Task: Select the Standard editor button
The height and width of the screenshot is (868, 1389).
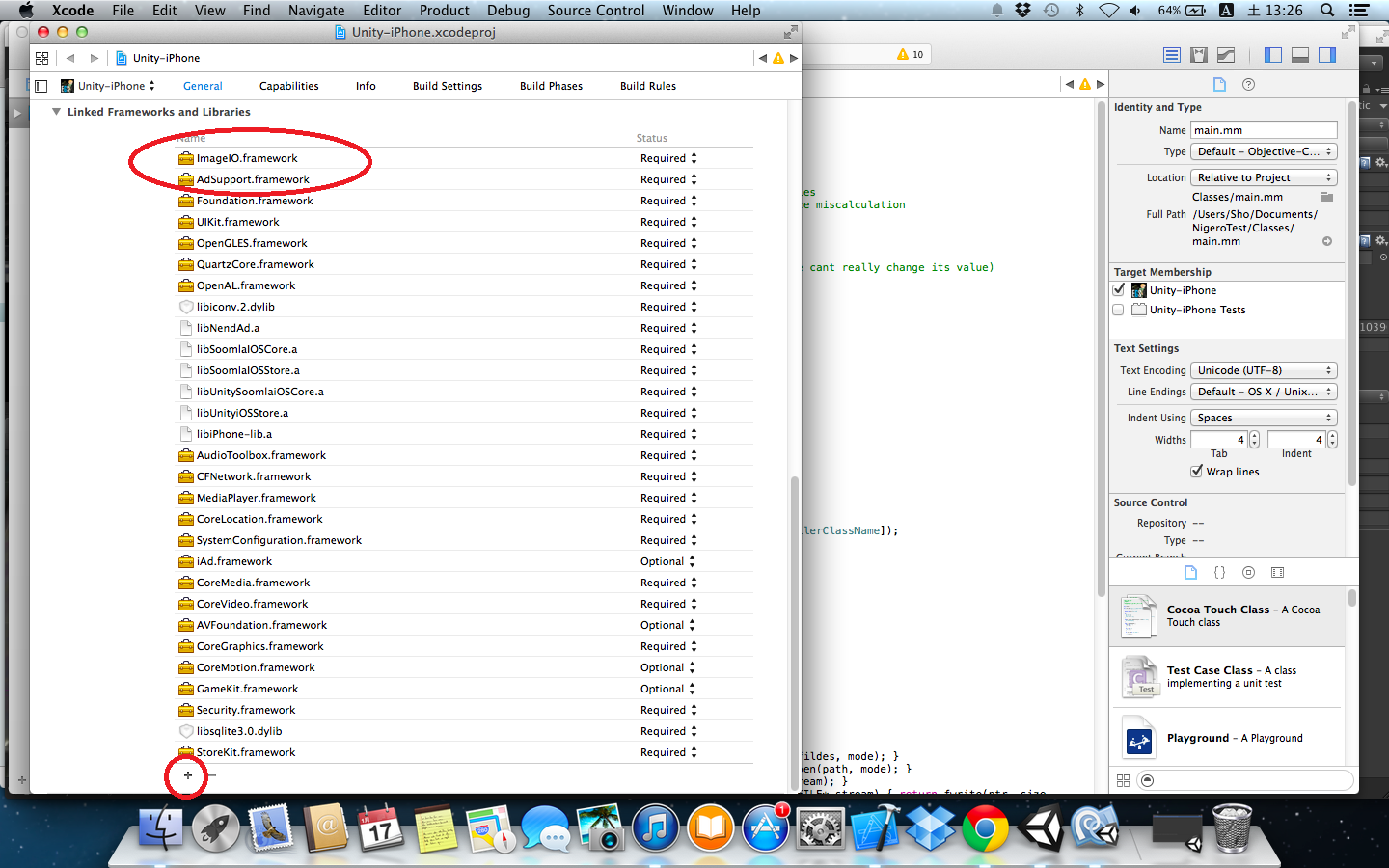Action: click(x=1172, y=55)
